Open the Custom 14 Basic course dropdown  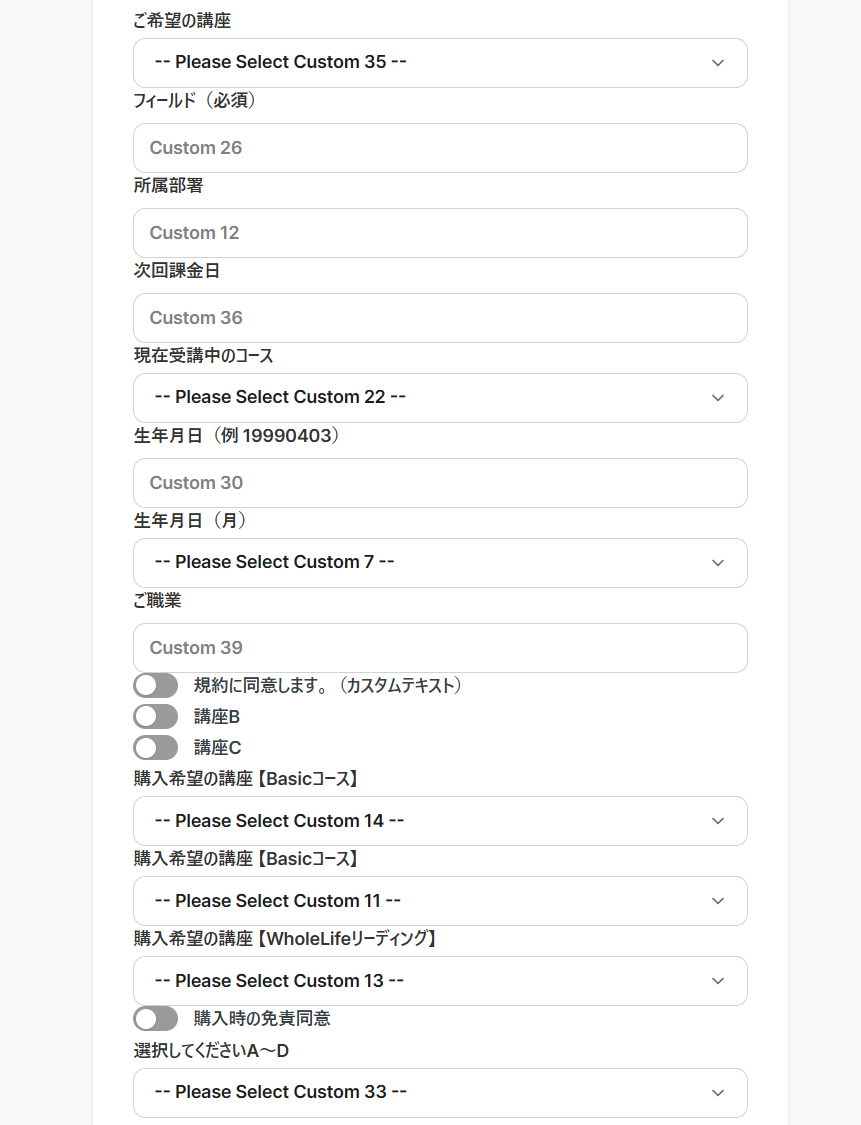coord(440,821)
